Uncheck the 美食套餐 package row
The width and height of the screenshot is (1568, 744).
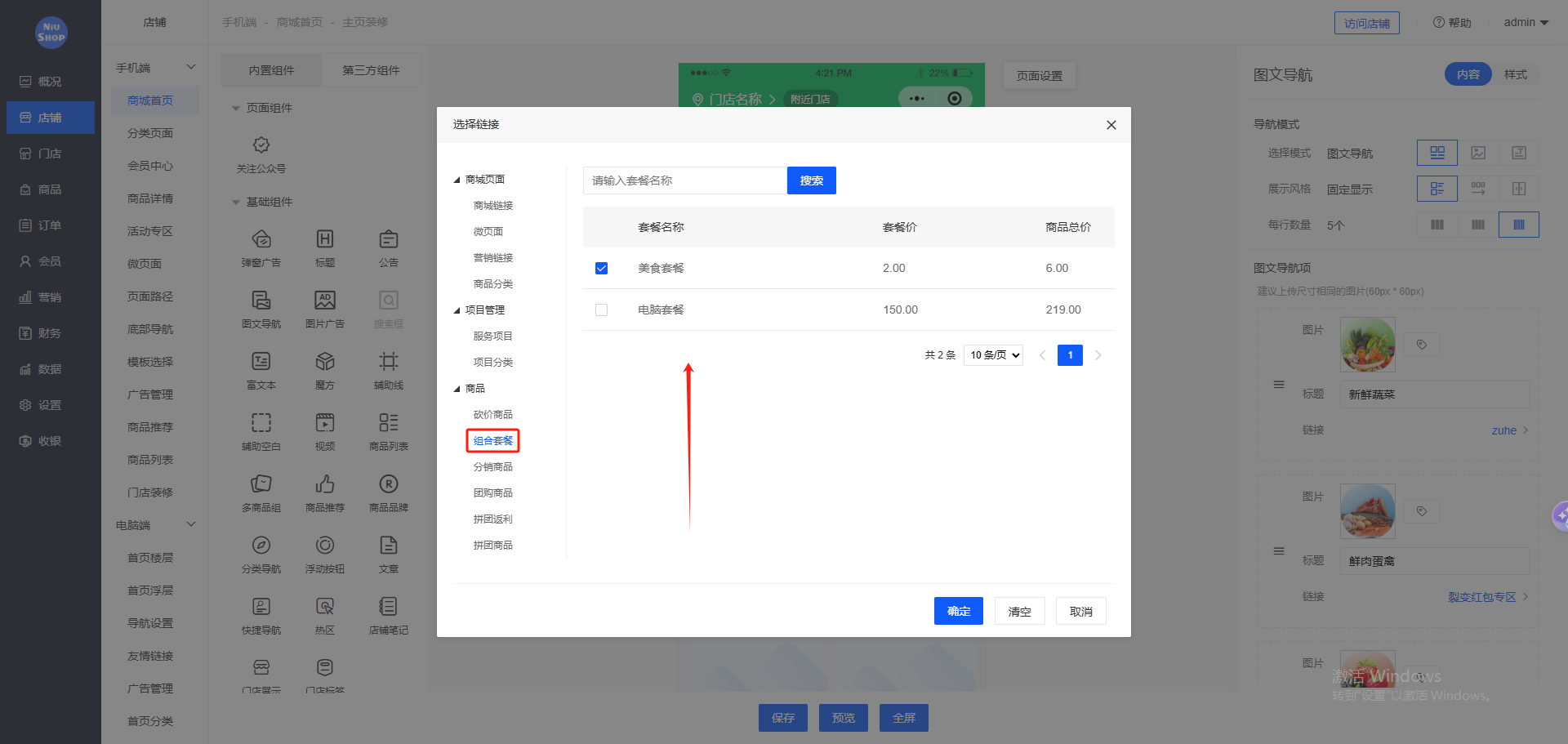coord(602,267)
